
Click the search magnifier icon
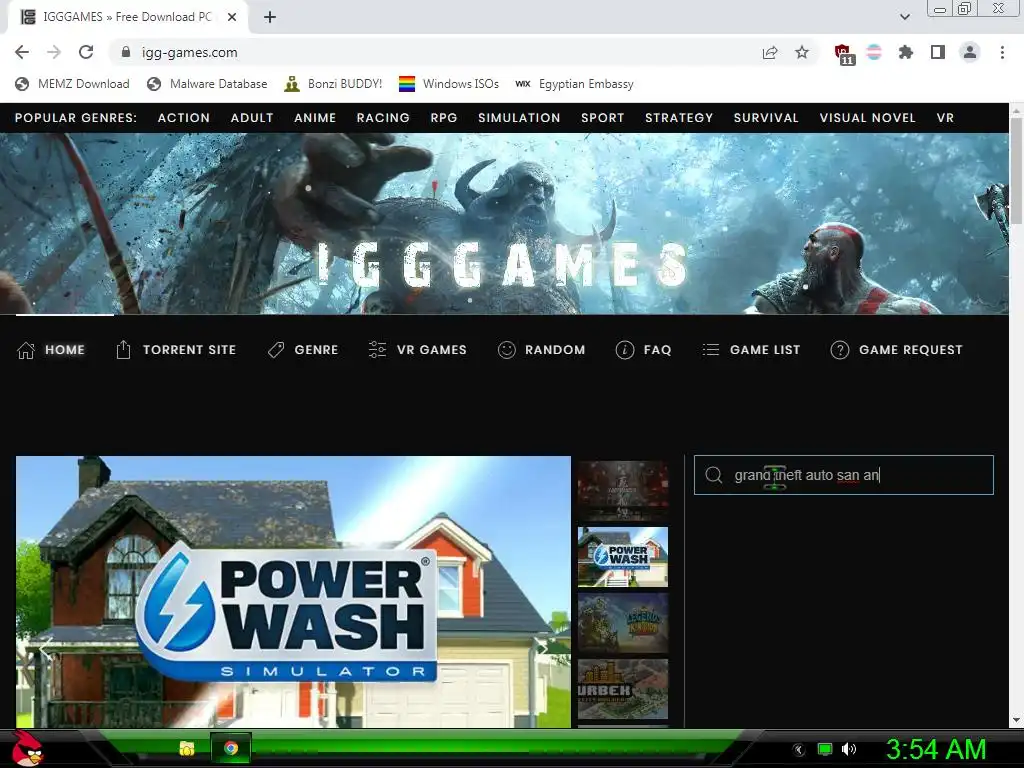714,475
